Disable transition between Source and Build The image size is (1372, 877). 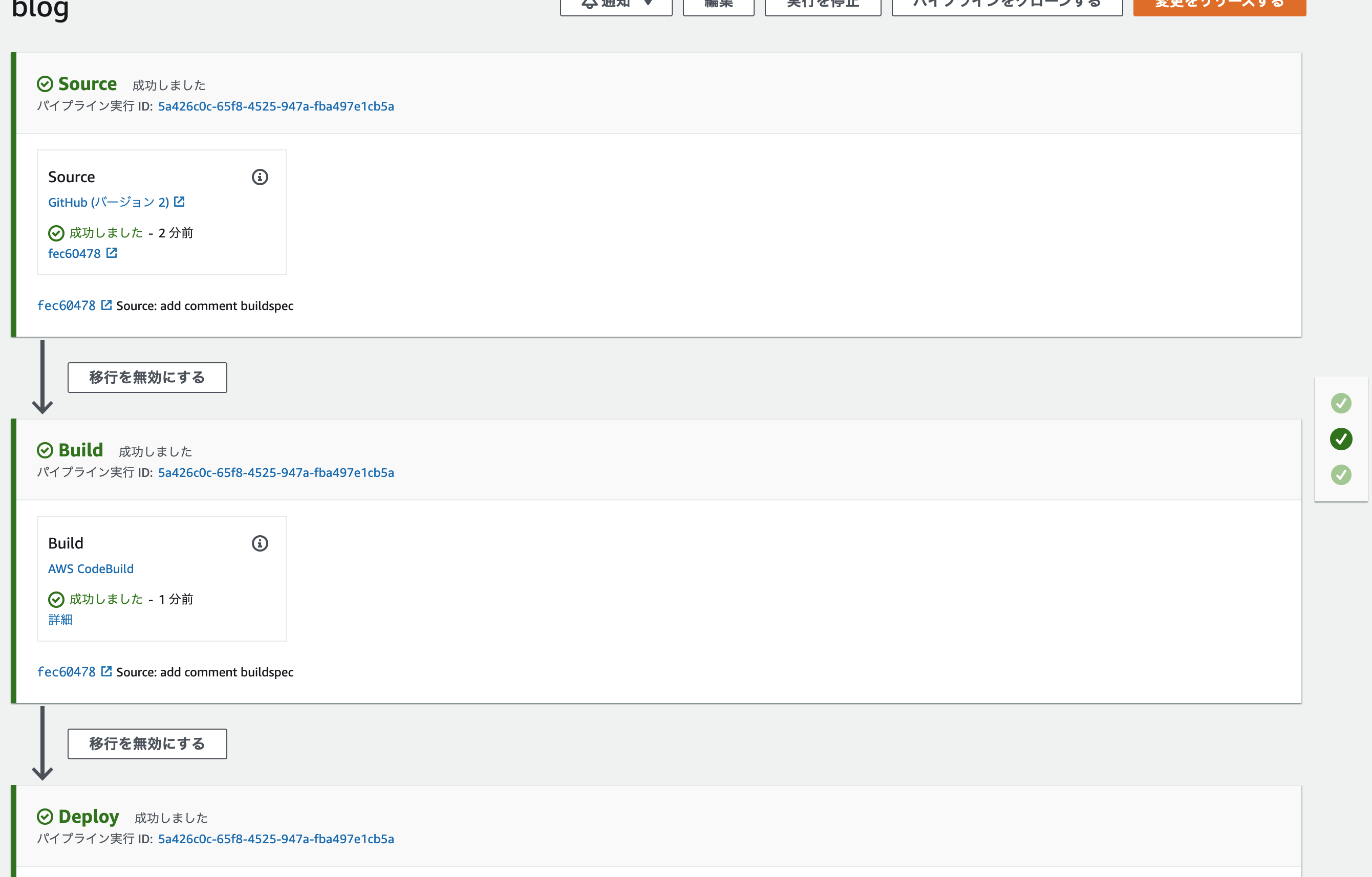click(147, 378)
